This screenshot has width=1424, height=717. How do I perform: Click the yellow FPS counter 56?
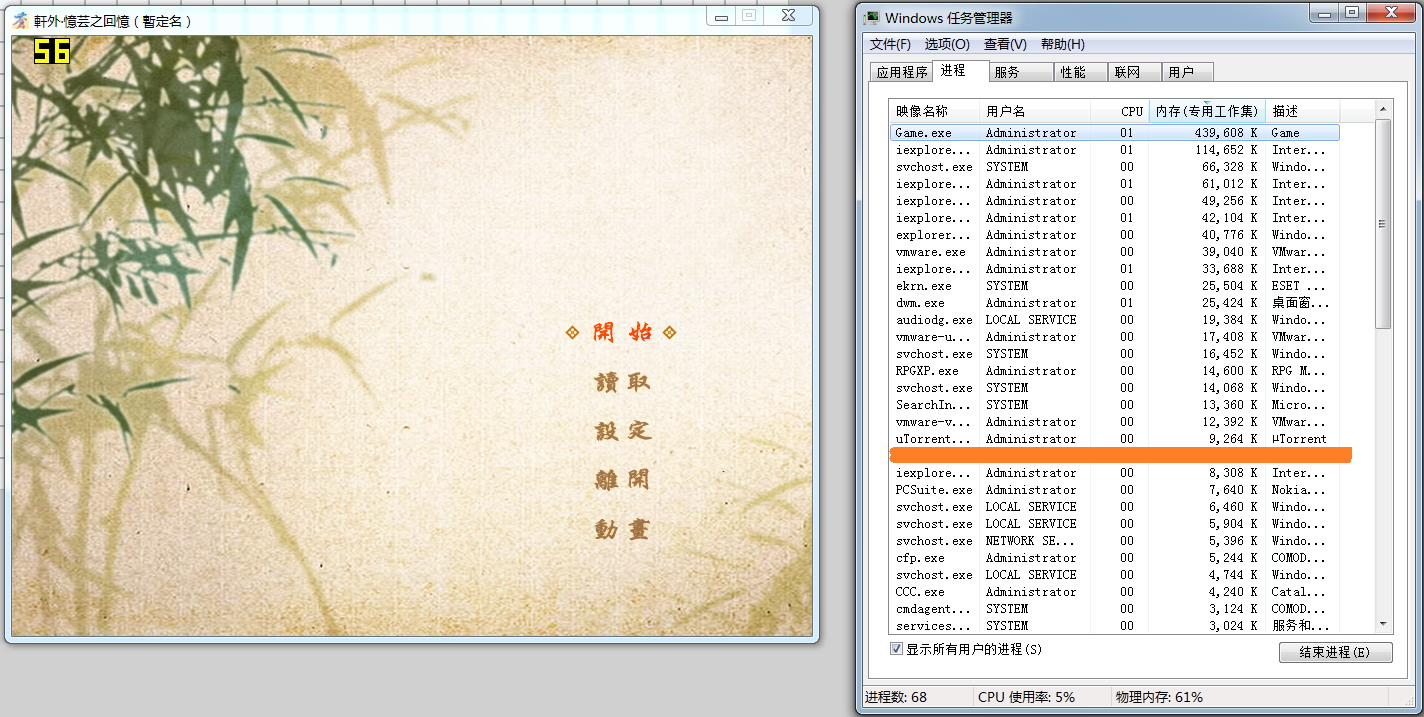pyautogui.click(x=52, y=51)
